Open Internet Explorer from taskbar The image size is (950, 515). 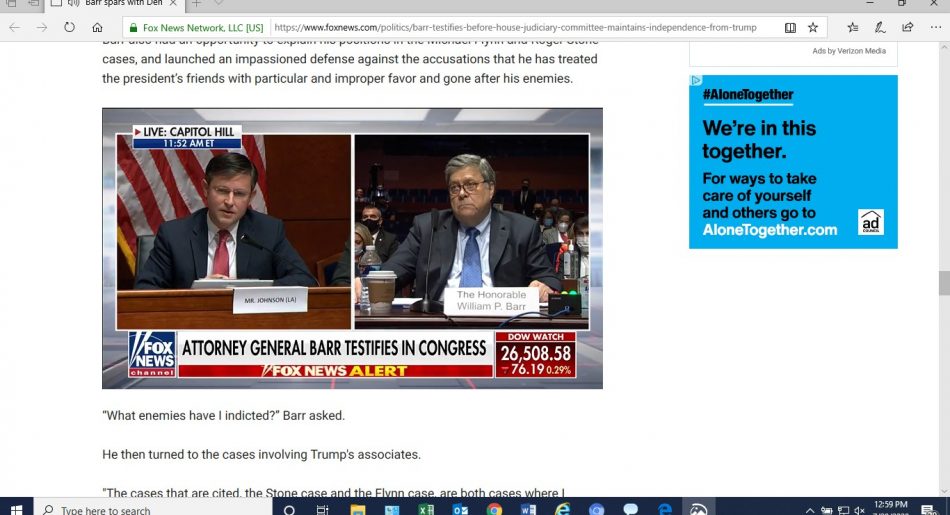coord(563,510)
